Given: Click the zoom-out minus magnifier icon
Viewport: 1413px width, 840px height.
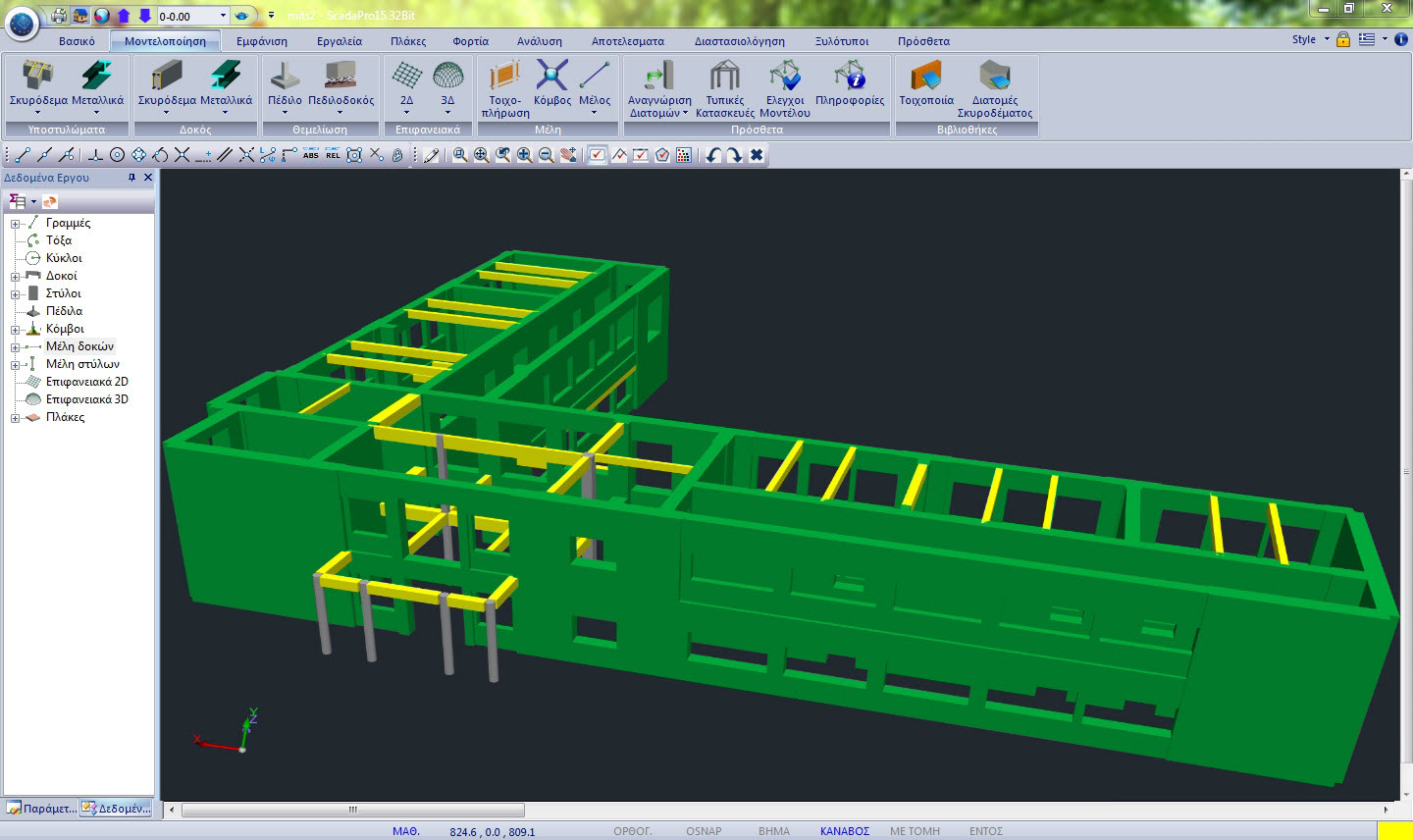Looking at the screenshot, I should pyautogui.click(x=547, y=155).
